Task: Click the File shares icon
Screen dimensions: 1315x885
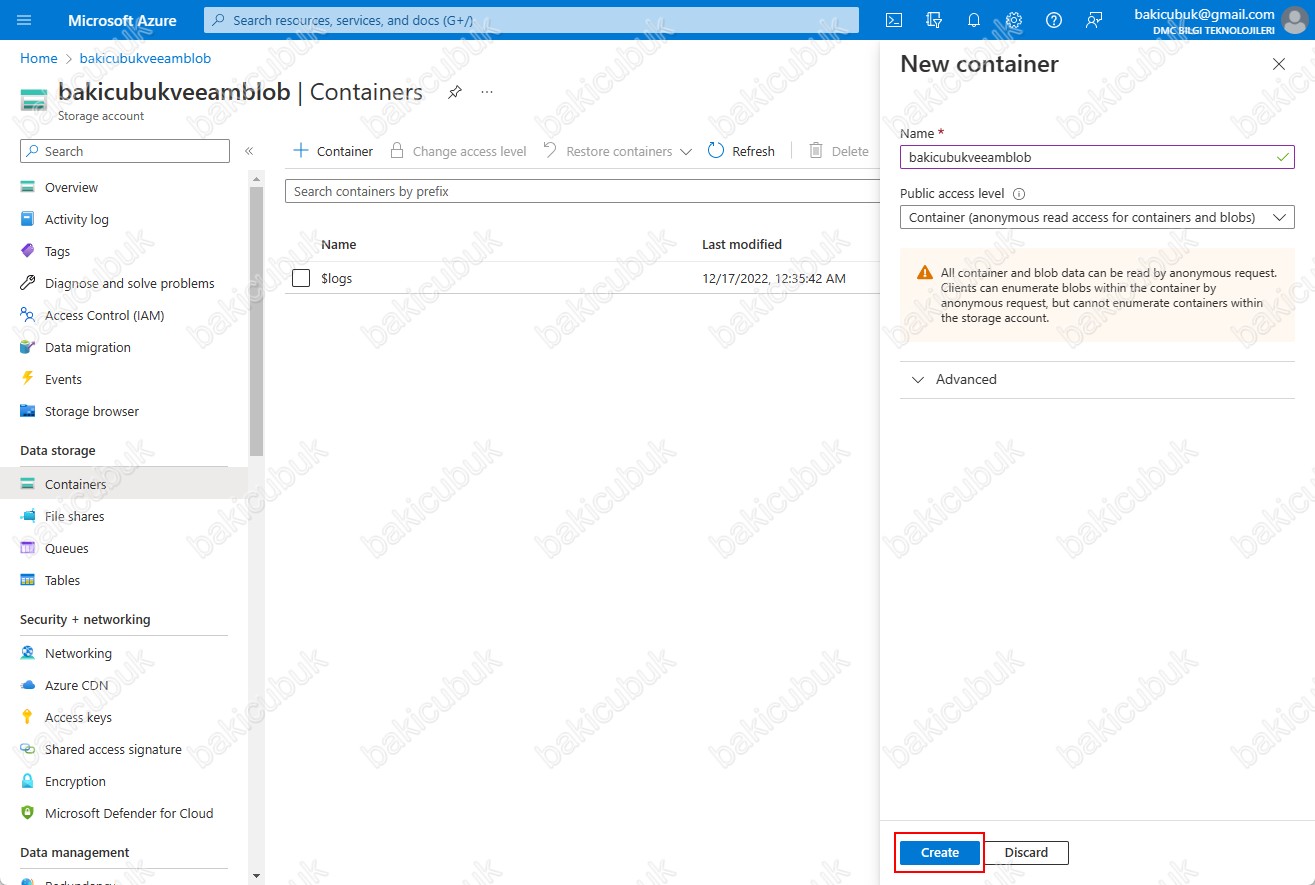Action: [28, 516]
